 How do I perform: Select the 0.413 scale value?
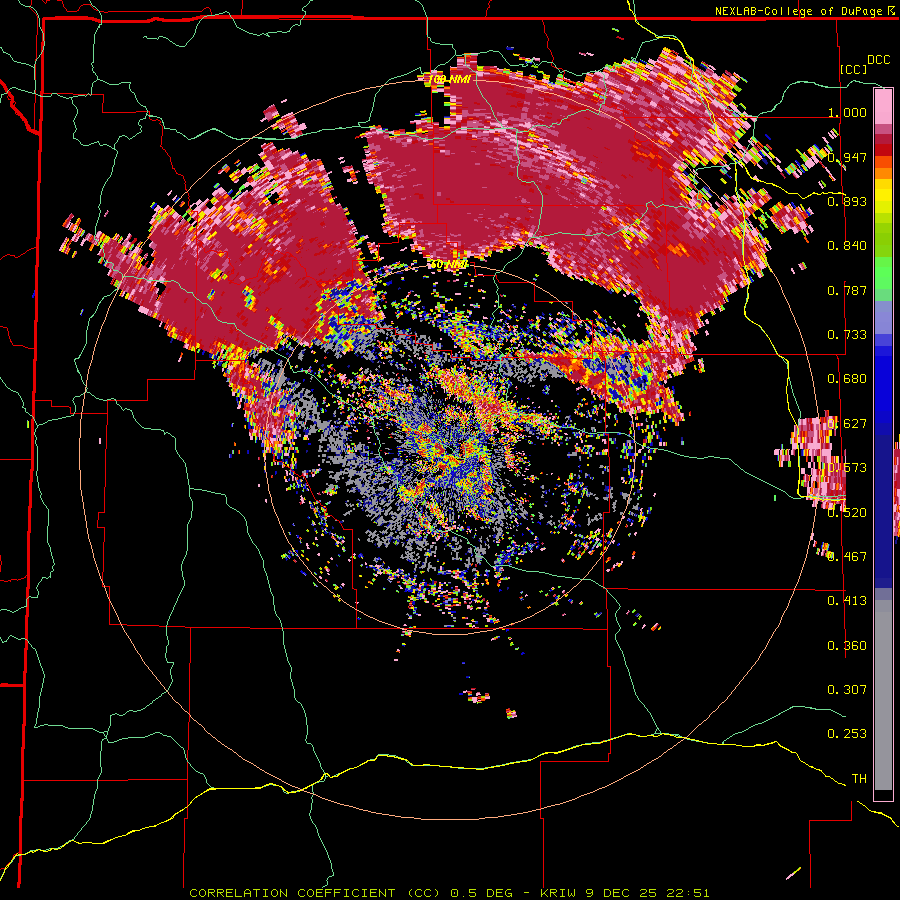[x=847, y=601]
